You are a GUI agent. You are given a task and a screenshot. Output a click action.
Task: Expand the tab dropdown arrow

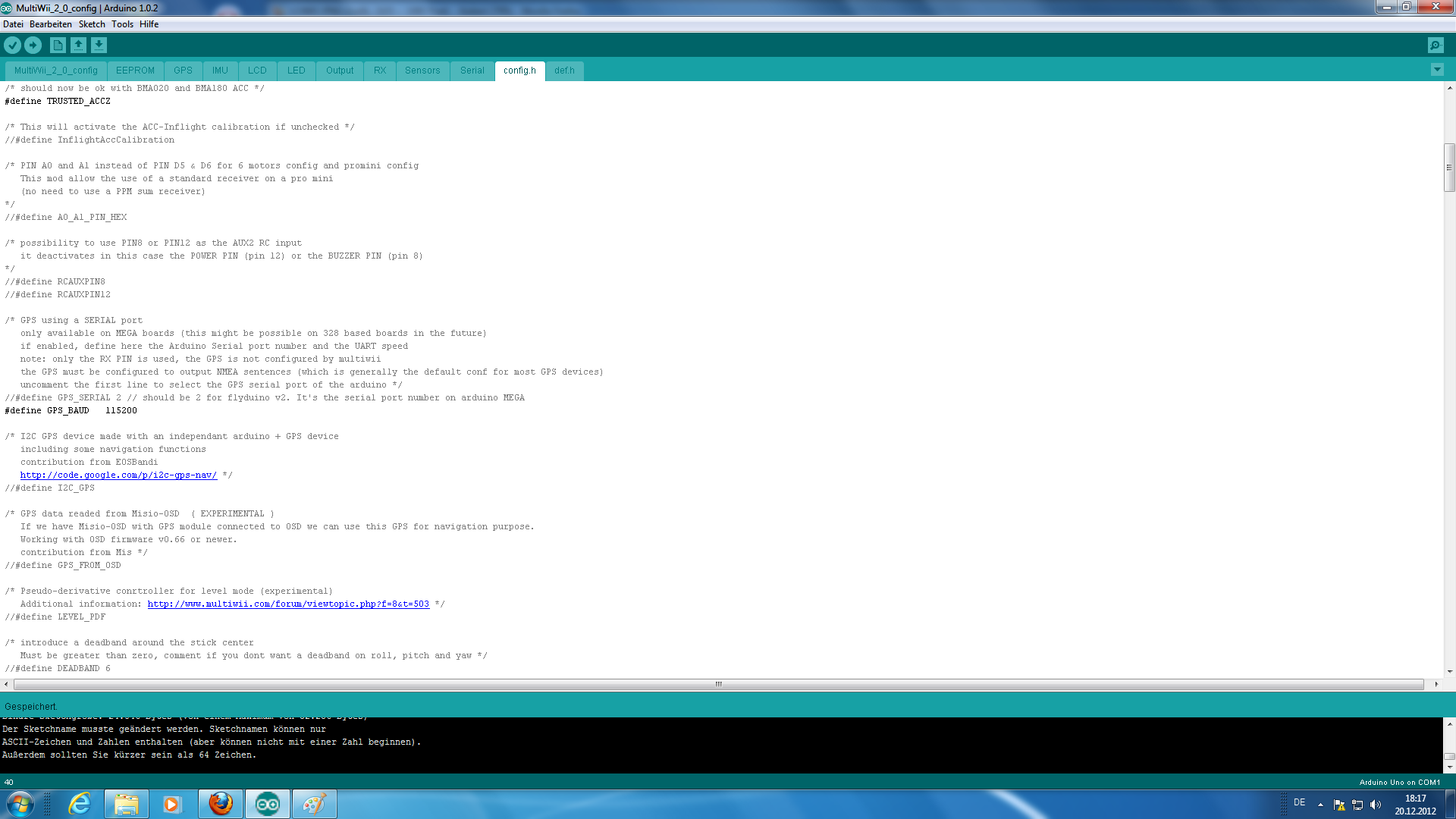[1437, 70]
